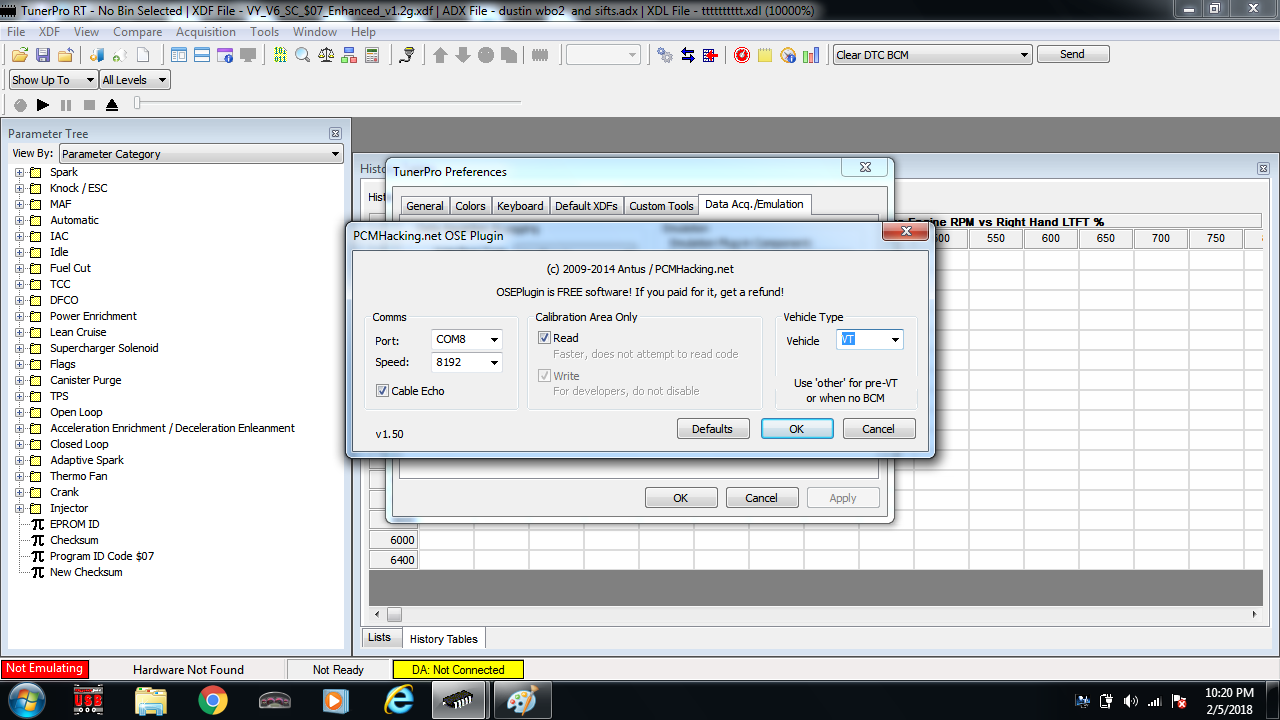This screenshot has height=720, width=1280.
Task: Click the magnifying glass search icon
Action: pos(303,55)
